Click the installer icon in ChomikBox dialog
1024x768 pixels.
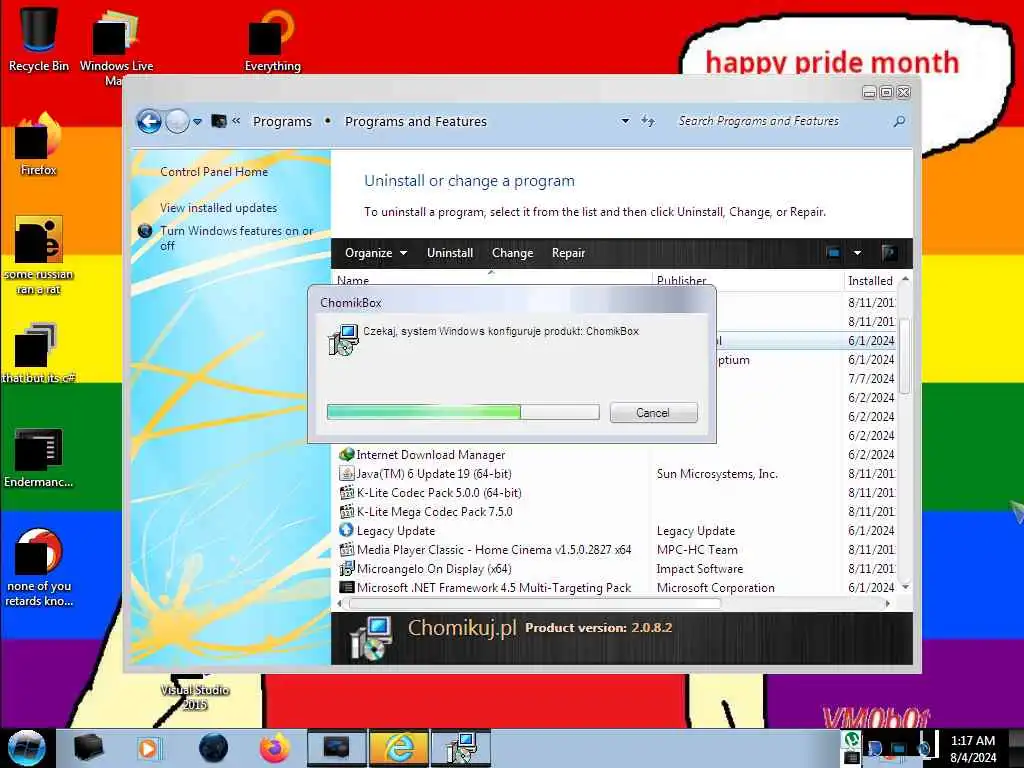pos(344,340)
